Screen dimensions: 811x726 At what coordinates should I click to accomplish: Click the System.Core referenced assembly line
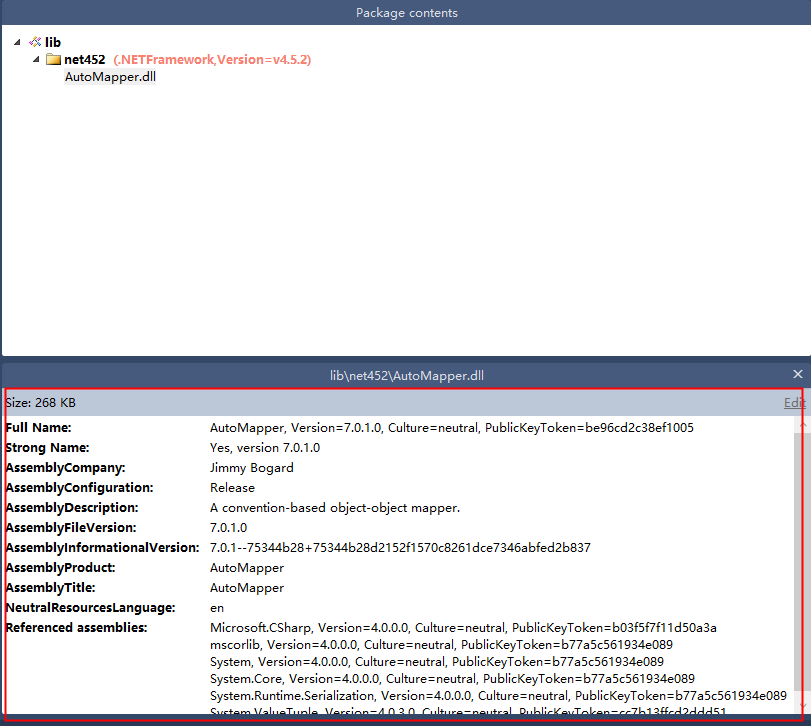coord(452,679)
